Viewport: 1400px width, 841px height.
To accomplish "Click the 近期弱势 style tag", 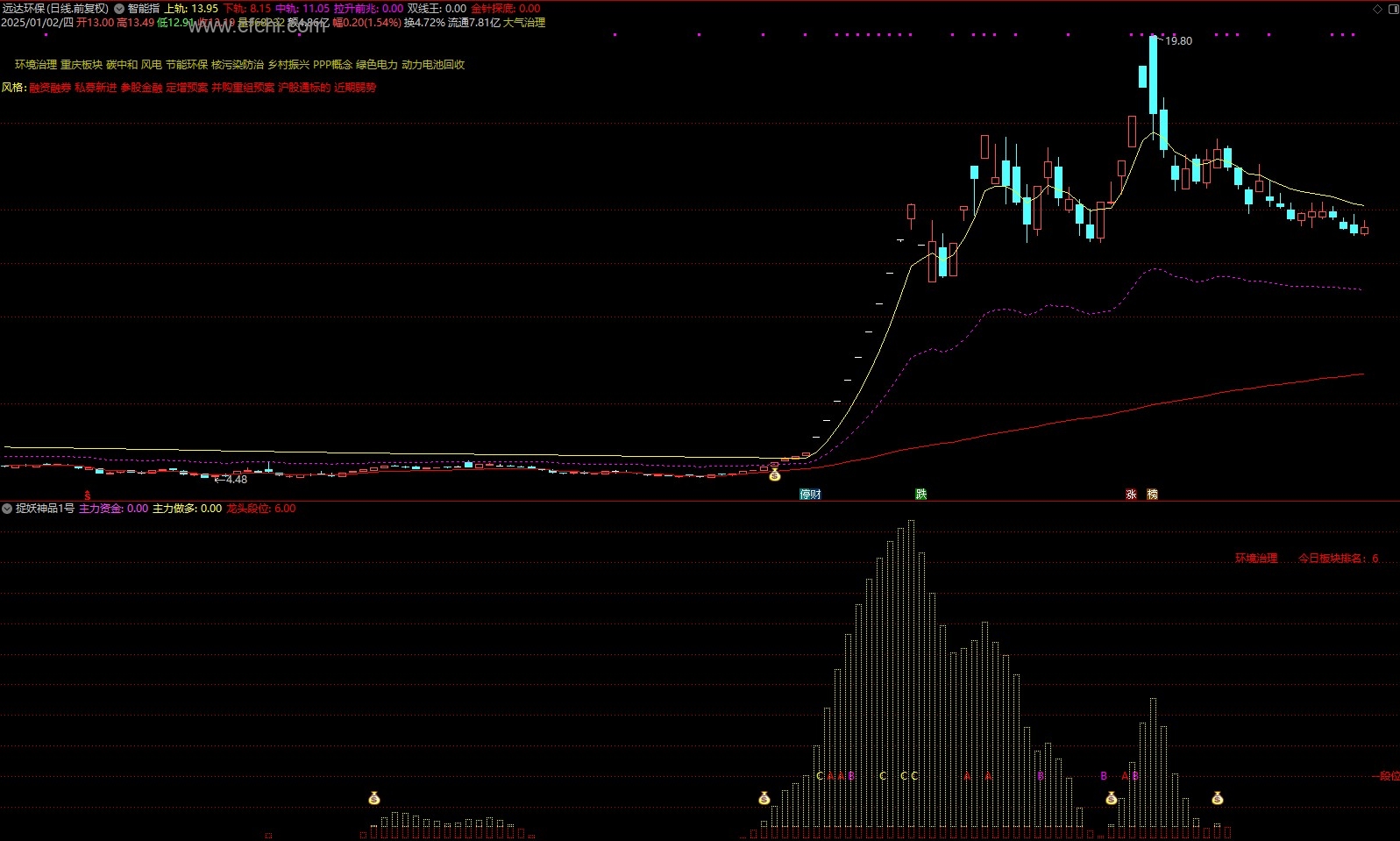I will (355, 88).
